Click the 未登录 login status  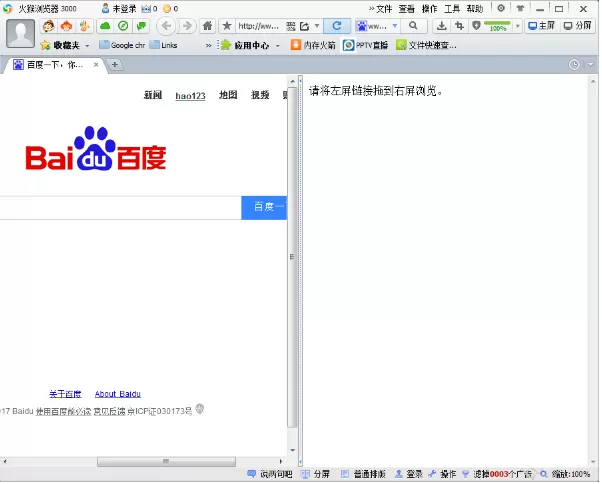119,8
